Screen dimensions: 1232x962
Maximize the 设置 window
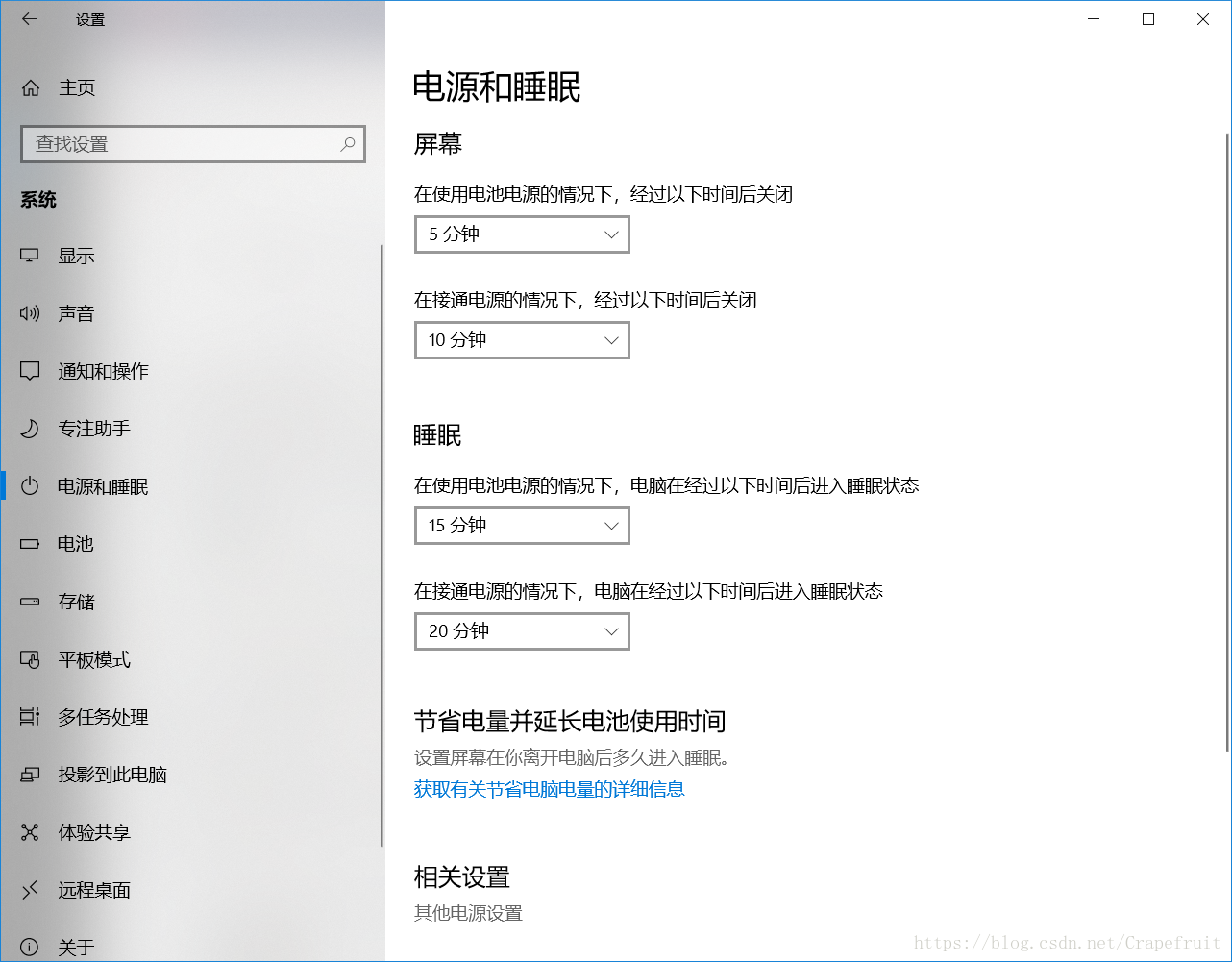(x=1148, y=19)
